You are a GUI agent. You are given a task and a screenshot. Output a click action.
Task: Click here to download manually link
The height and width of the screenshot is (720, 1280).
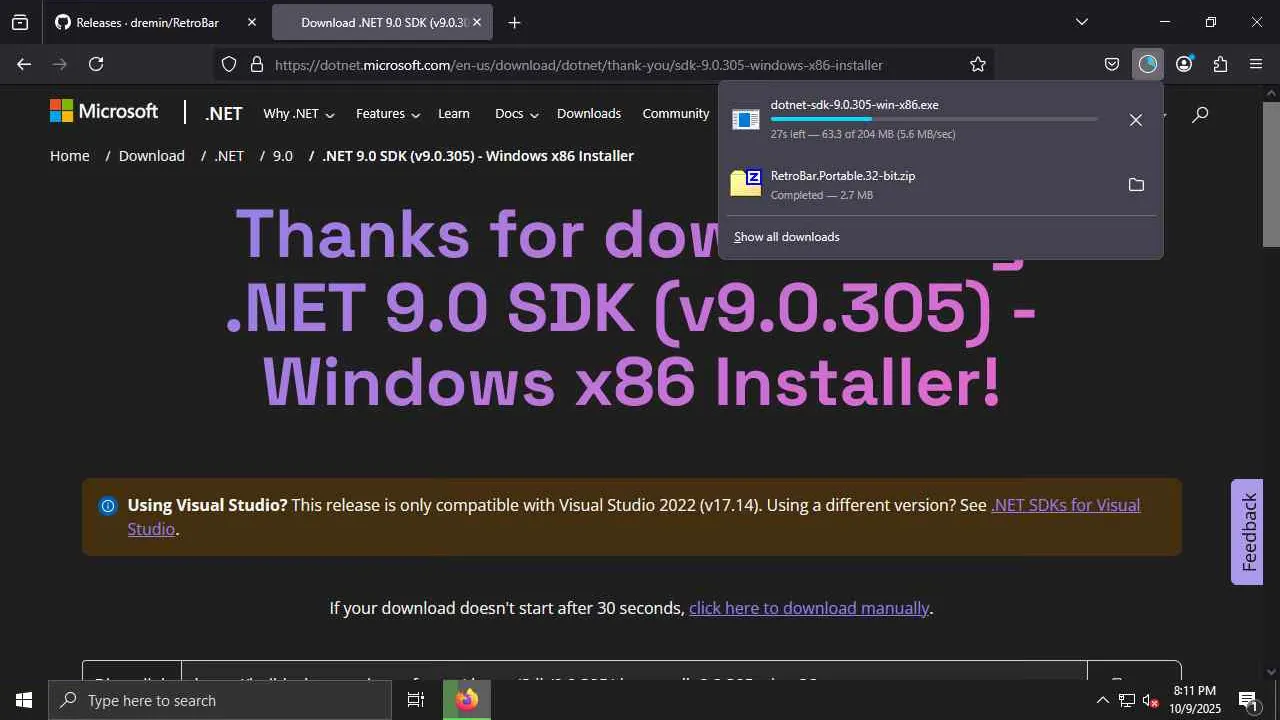coord(809,608)
